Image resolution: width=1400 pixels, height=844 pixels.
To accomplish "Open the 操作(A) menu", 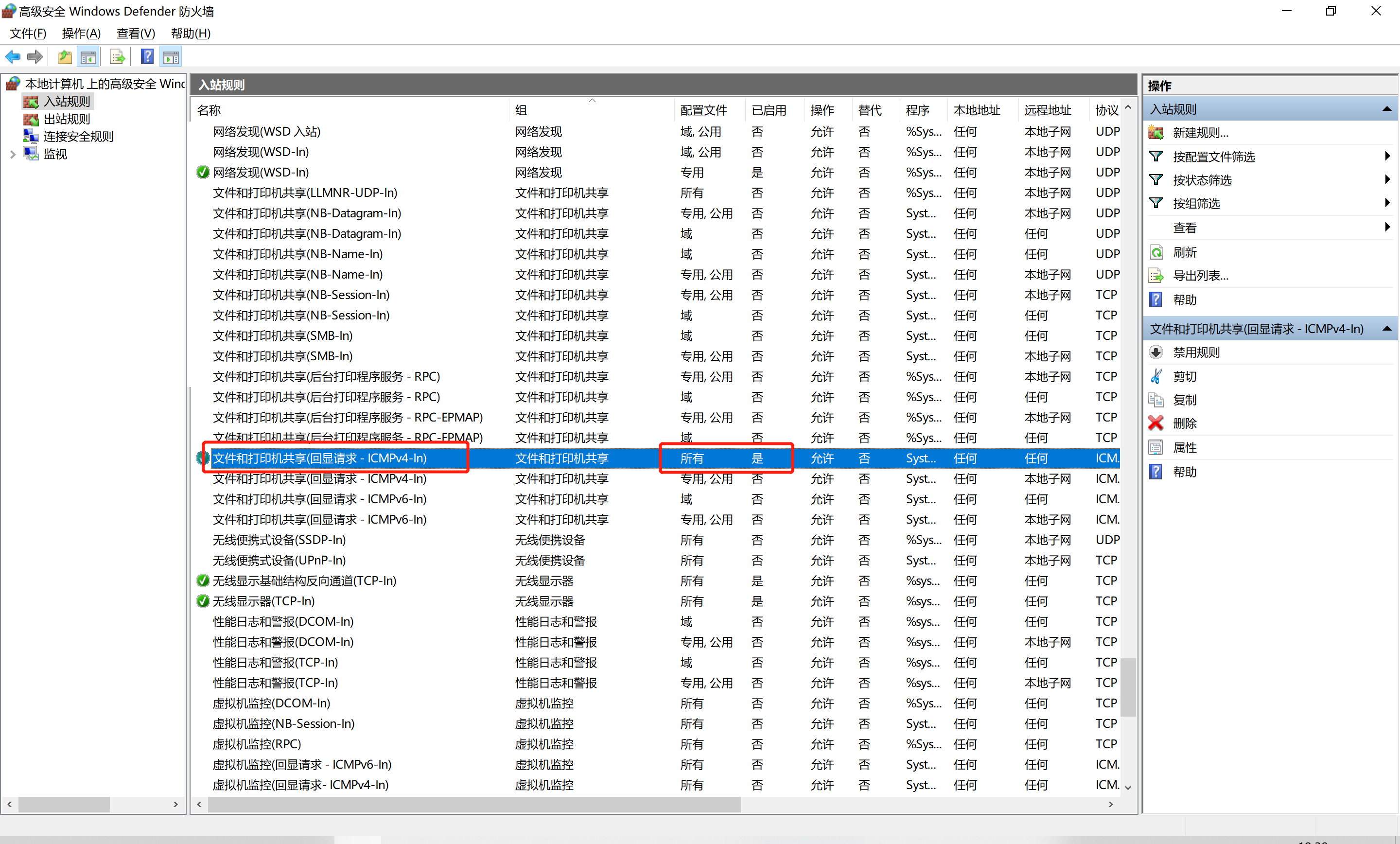I will coord(81,34).
